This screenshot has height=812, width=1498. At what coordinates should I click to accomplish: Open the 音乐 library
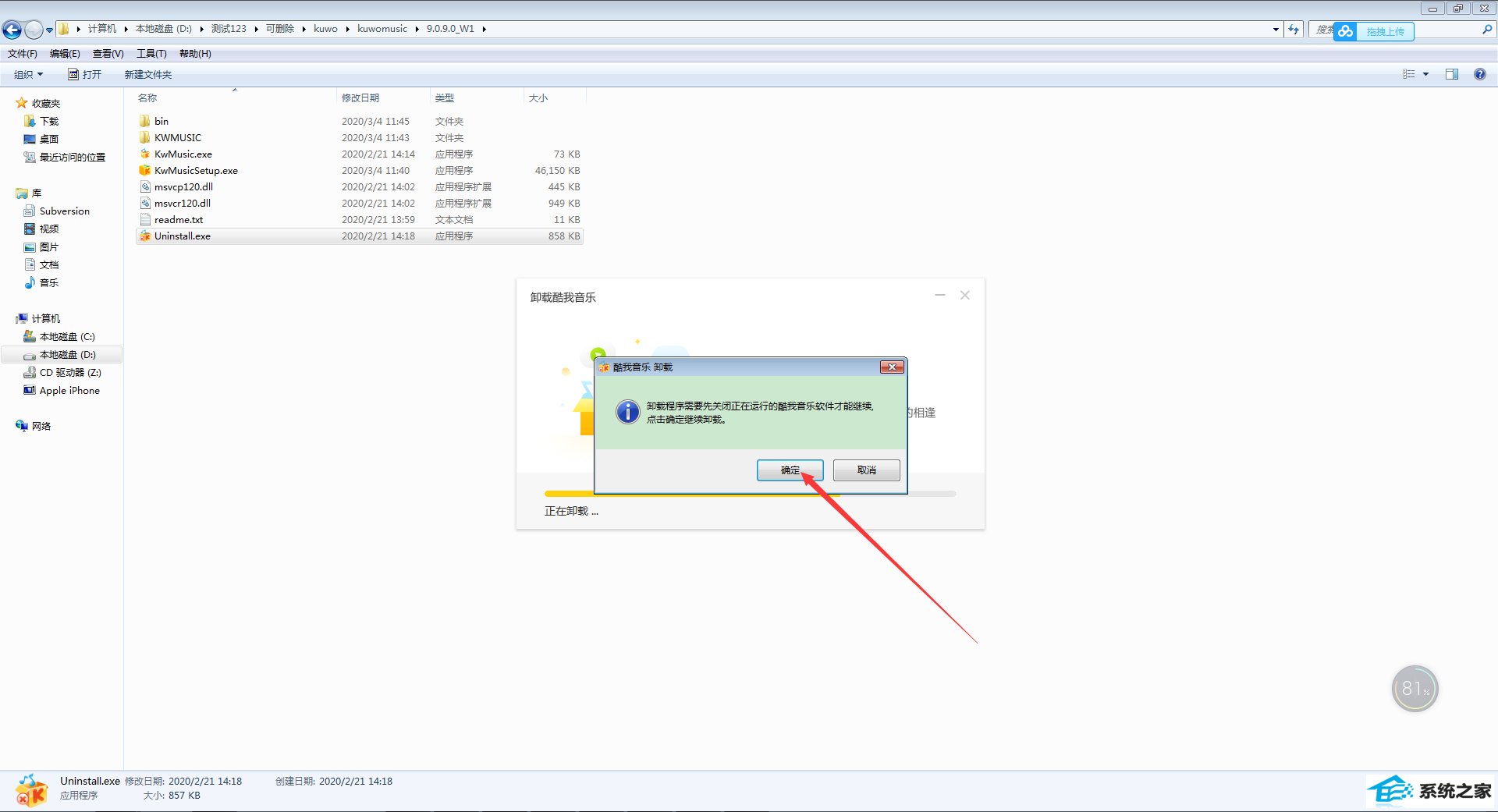pos(49,283)
